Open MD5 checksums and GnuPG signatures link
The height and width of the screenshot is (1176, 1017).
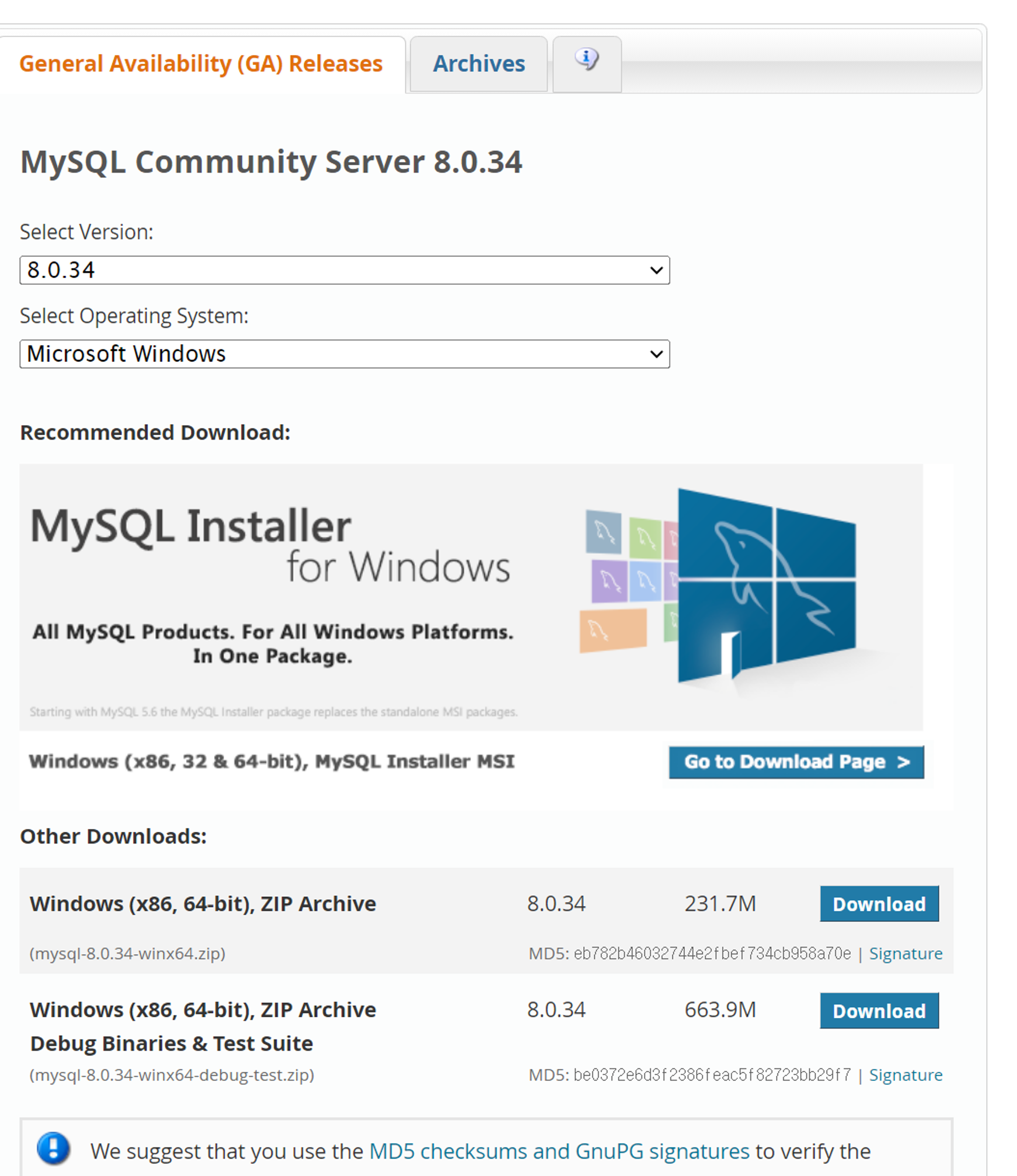click(x=559, y=1151)
